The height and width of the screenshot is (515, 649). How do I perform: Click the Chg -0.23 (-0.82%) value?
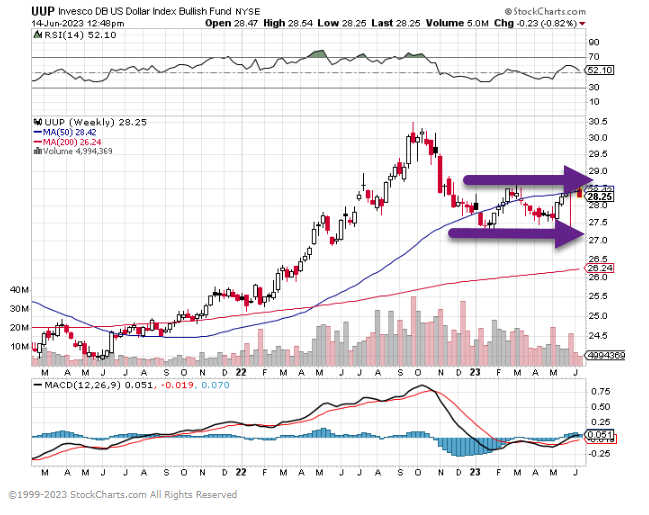click(536, 23)
